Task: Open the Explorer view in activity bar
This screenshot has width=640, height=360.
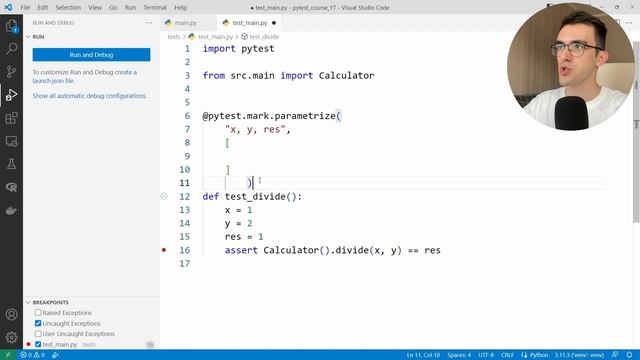Action: click(11, 26)
